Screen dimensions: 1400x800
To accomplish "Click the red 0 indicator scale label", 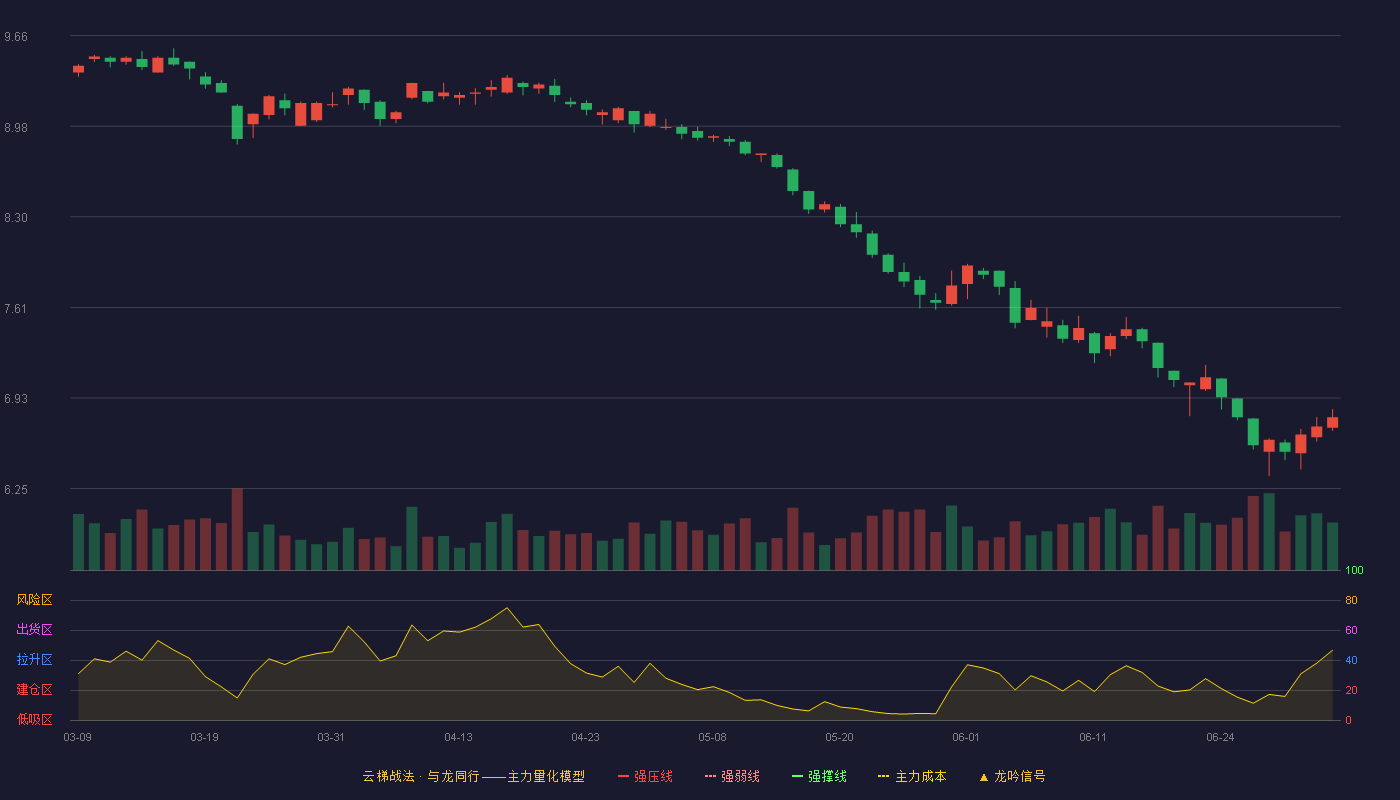I will pos(1348,720).
